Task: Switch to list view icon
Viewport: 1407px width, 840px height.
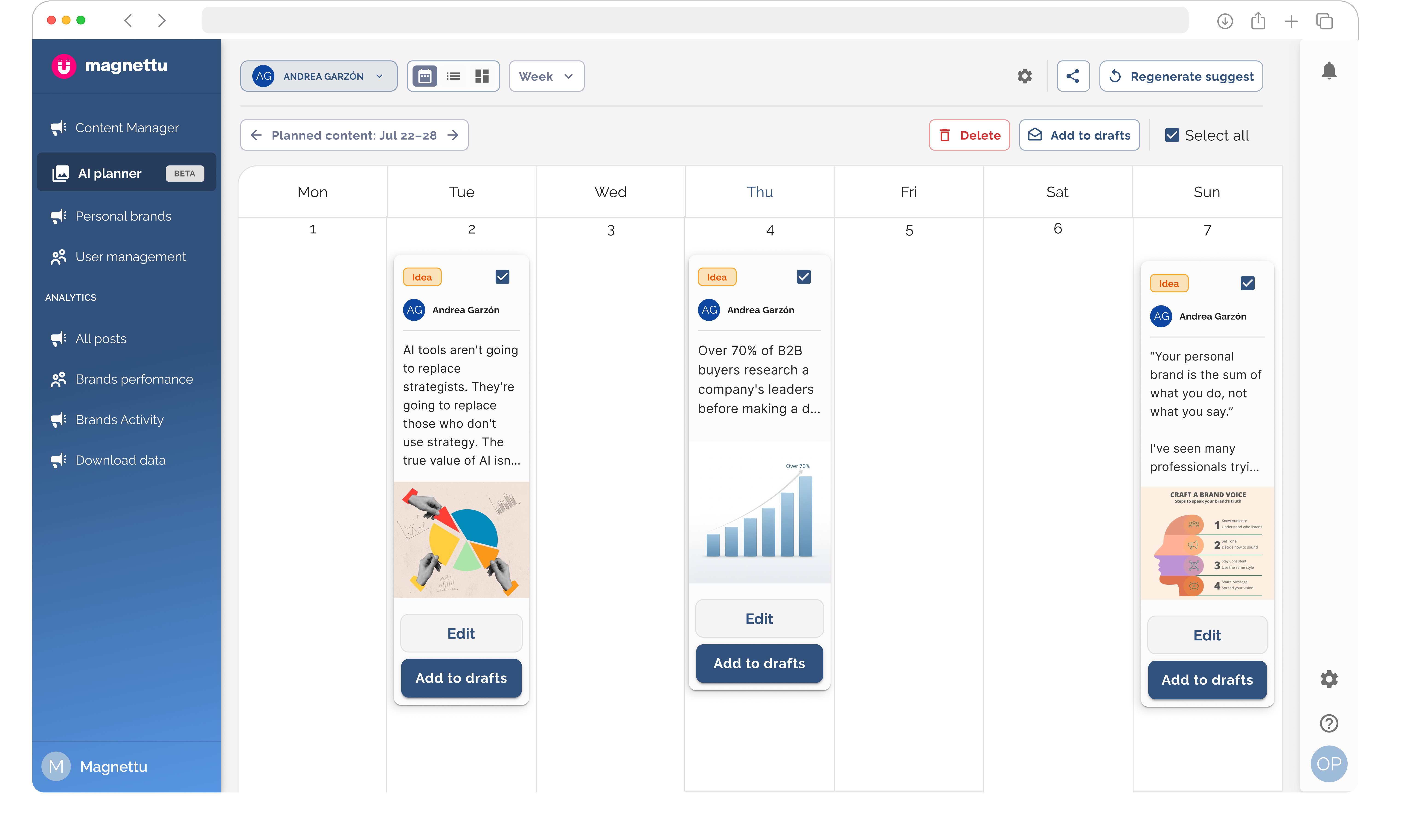Action: tap(453, 76)
